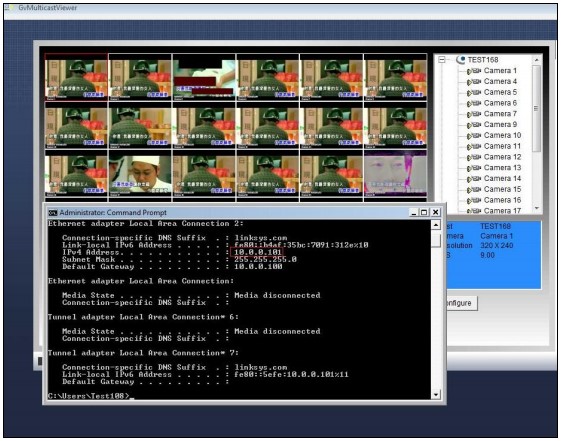Click Camera 1 value in info panel
This screenshot has width=562, height=441.
496,236
